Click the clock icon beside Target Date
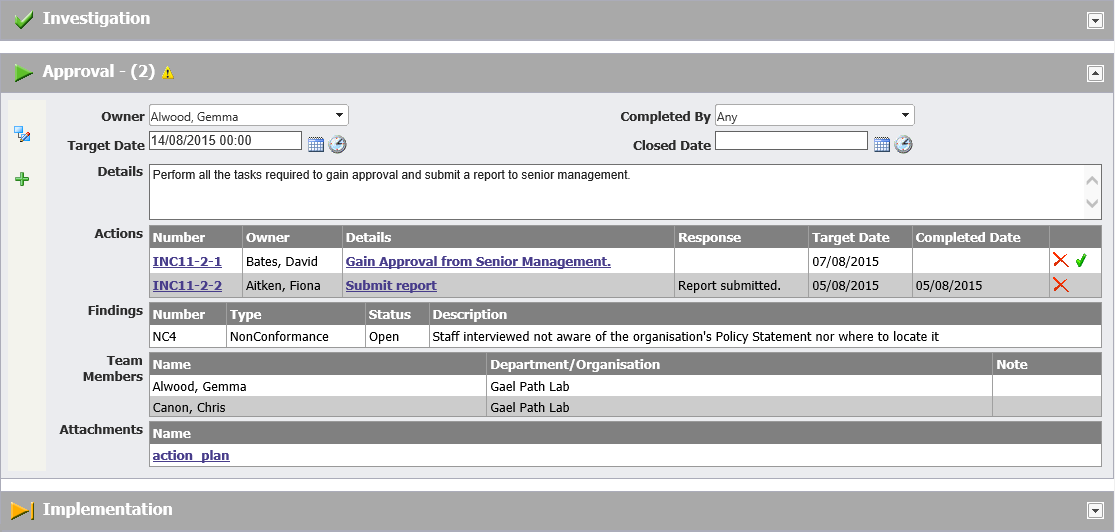Viewport: 1115px width, 532px height. [x=338, y=144]
